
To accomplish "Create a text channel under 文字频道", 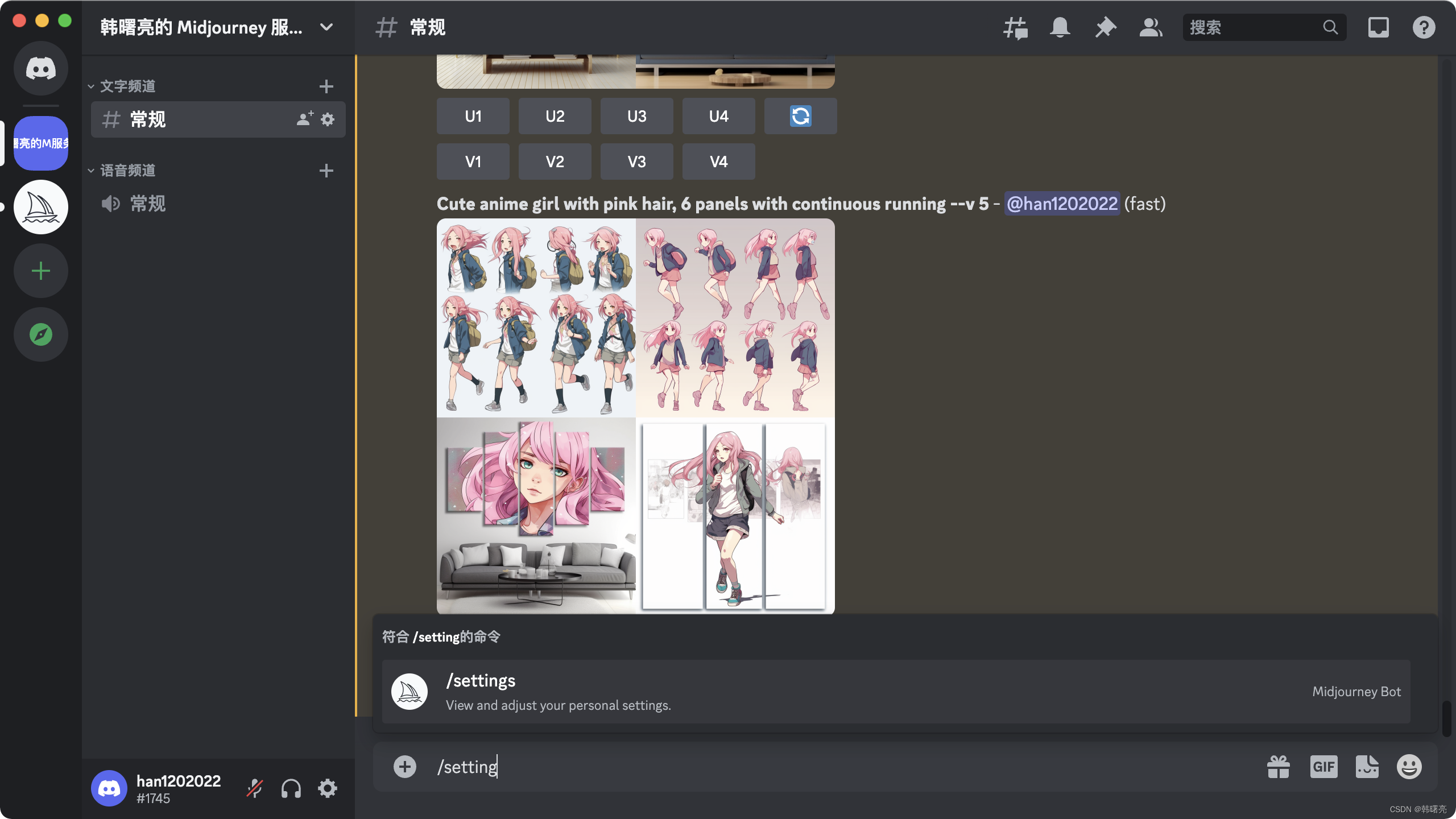I will pos(326,86).
